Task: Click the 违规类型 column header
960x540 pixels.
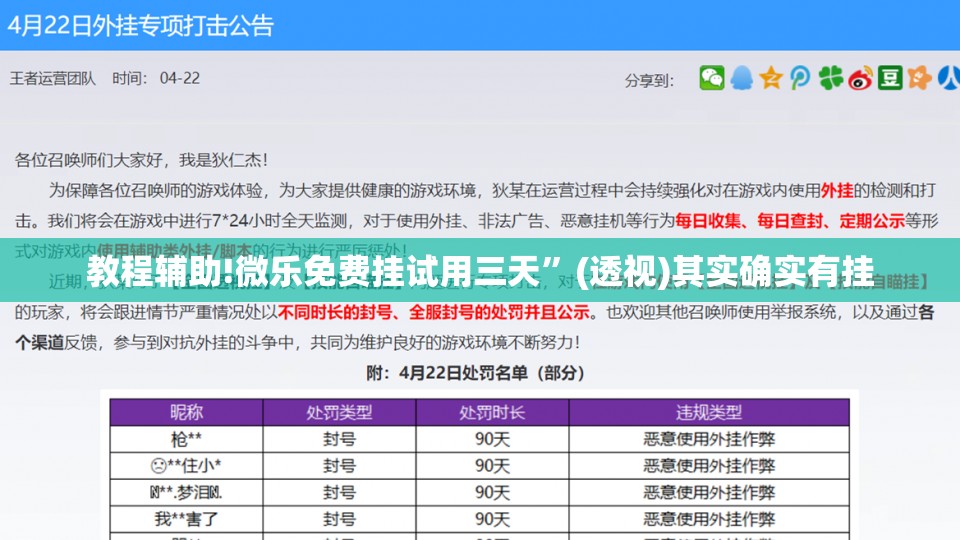Action: click(x=709, y=412)
